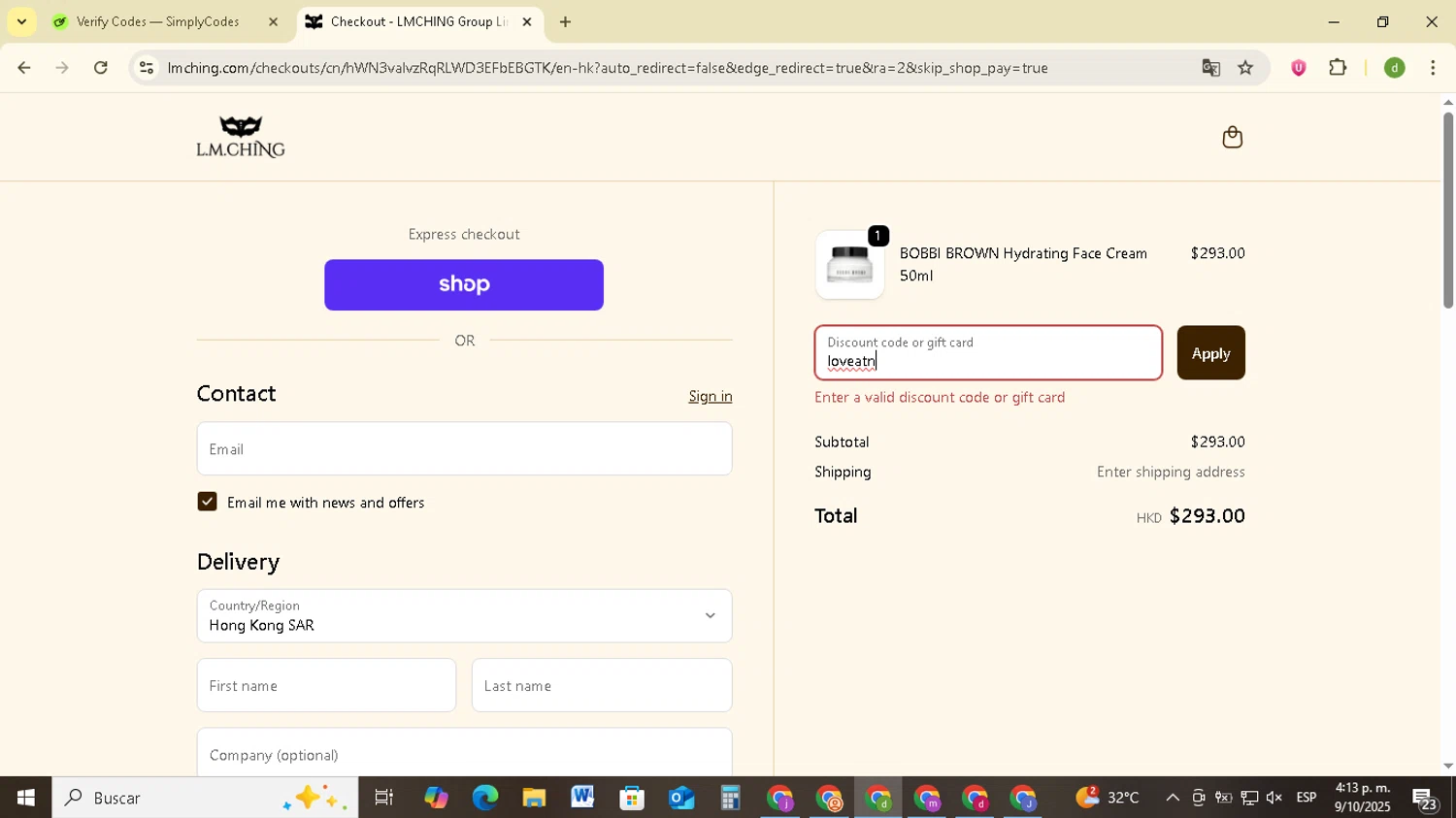Click the address bar URL

click(607, 68)
